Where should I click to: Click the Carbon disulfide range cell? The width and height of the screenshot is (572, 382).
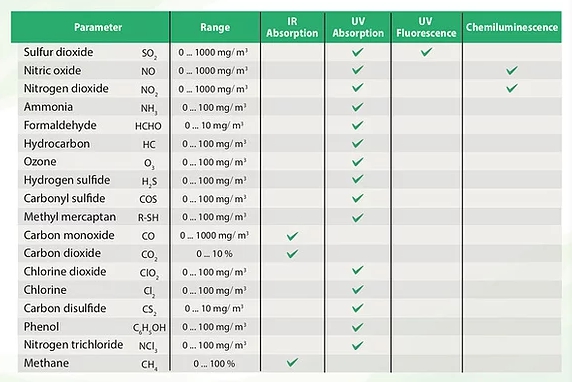(x=214, y=309)
